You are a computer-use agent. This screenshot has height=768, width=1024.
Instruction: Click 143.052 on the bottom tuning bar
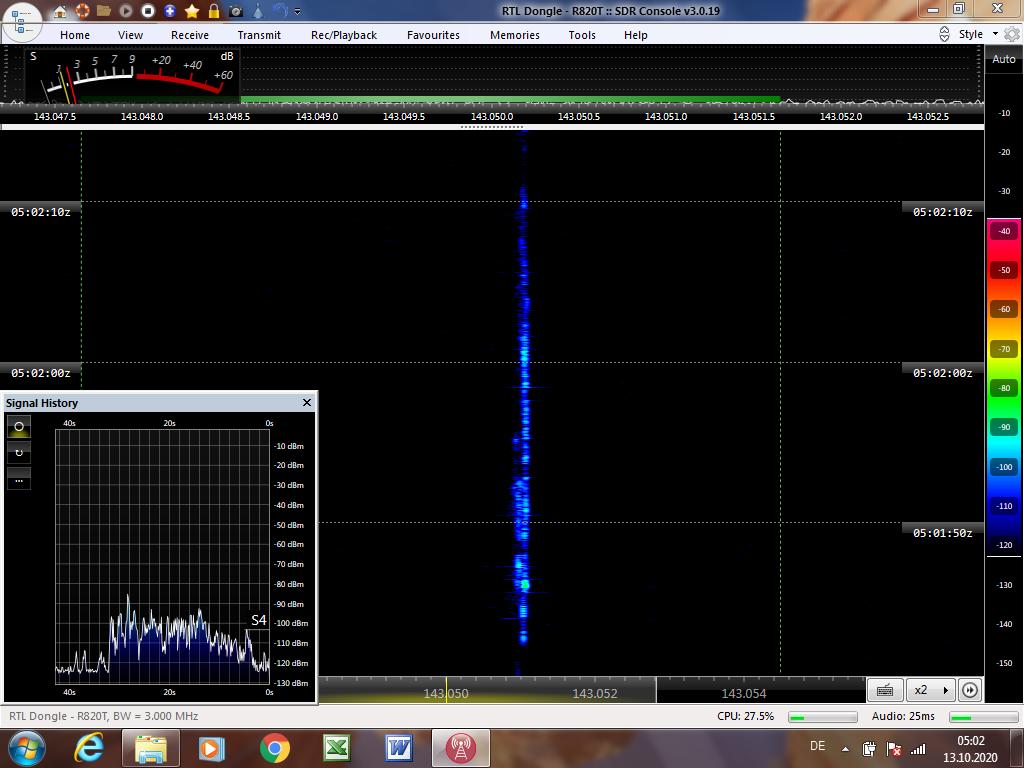click(594, 693)
